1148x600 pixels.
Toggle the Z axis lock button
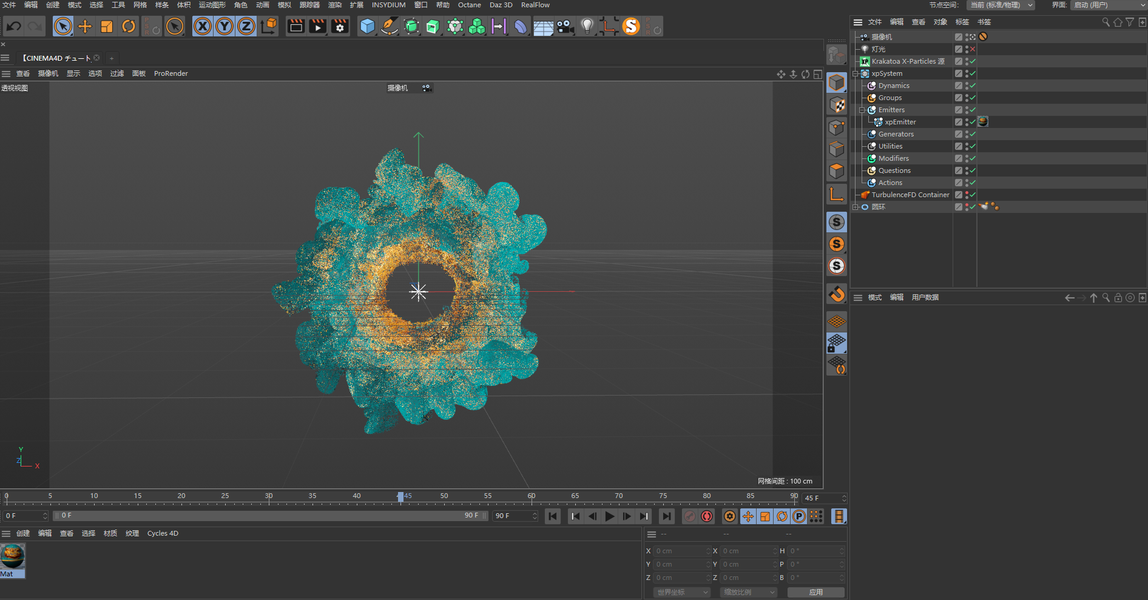pyautogui.click(x=246, y=27)
